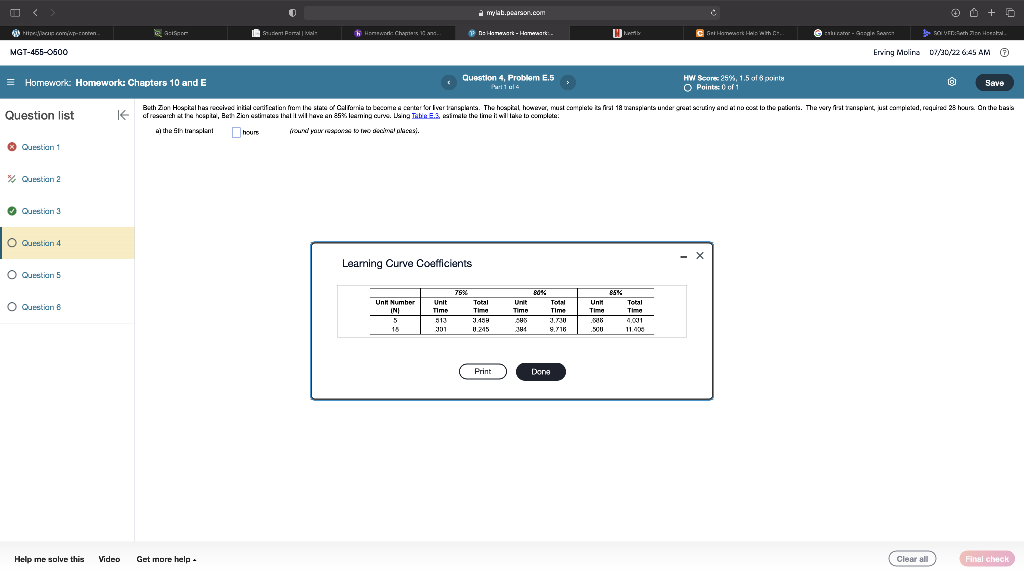Image resolution: width=1024 pixels, height=576 pixels.
Task: Reload the mylab.pearson.com page
Action: [713, 12]
